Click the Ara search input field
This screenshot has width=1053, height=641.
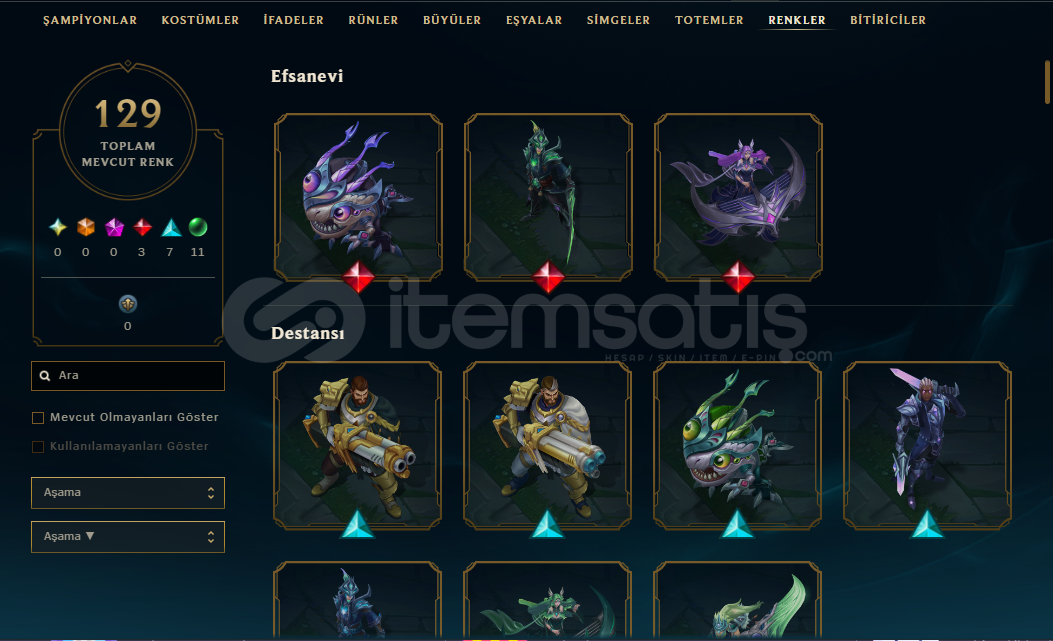pyautogui.click(x=128, y=376)
